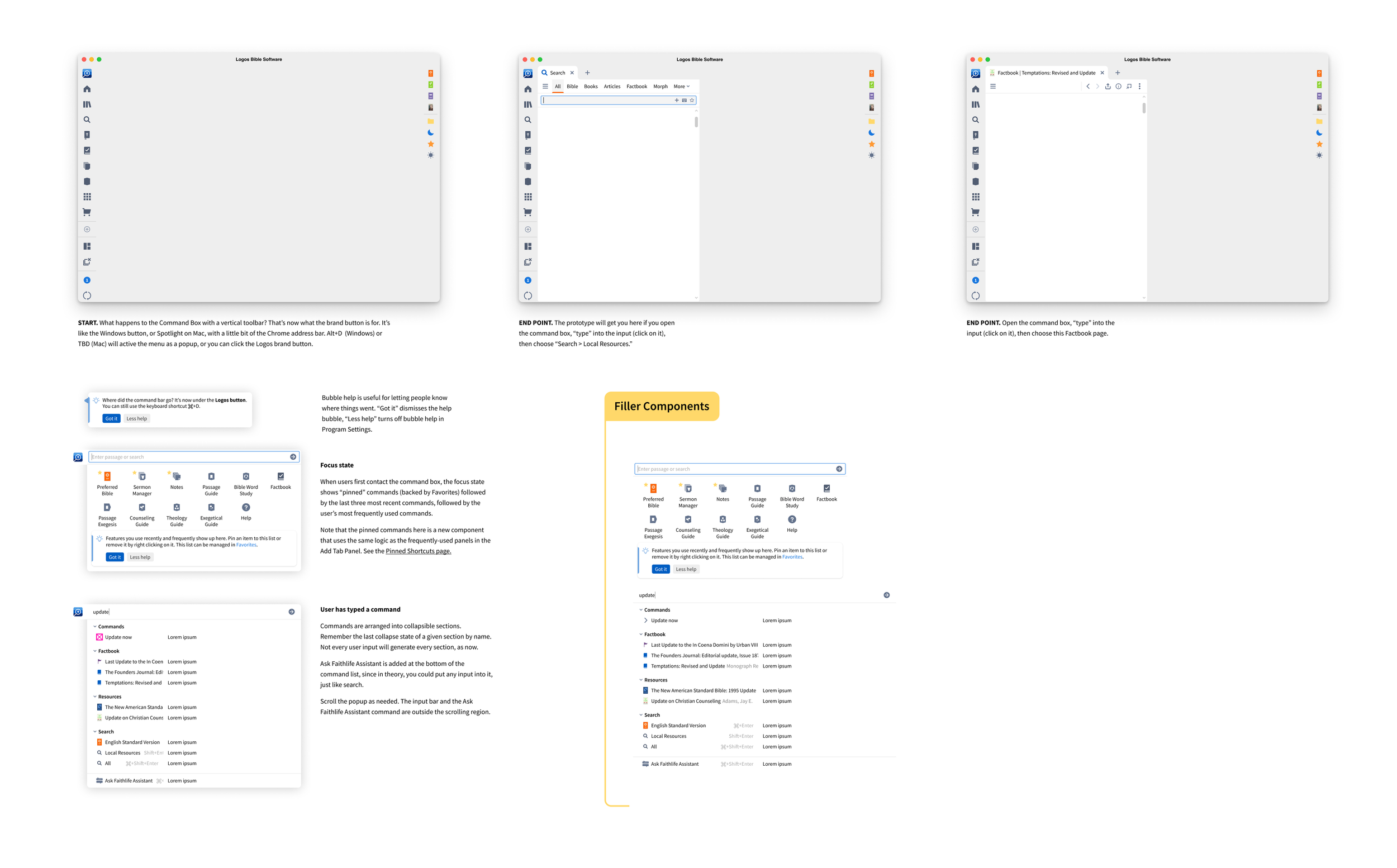The width and height of the screenshot is (1397, 868).
Task: Collapse the Factbook section in the left update popup
Action: pos(95,651)
